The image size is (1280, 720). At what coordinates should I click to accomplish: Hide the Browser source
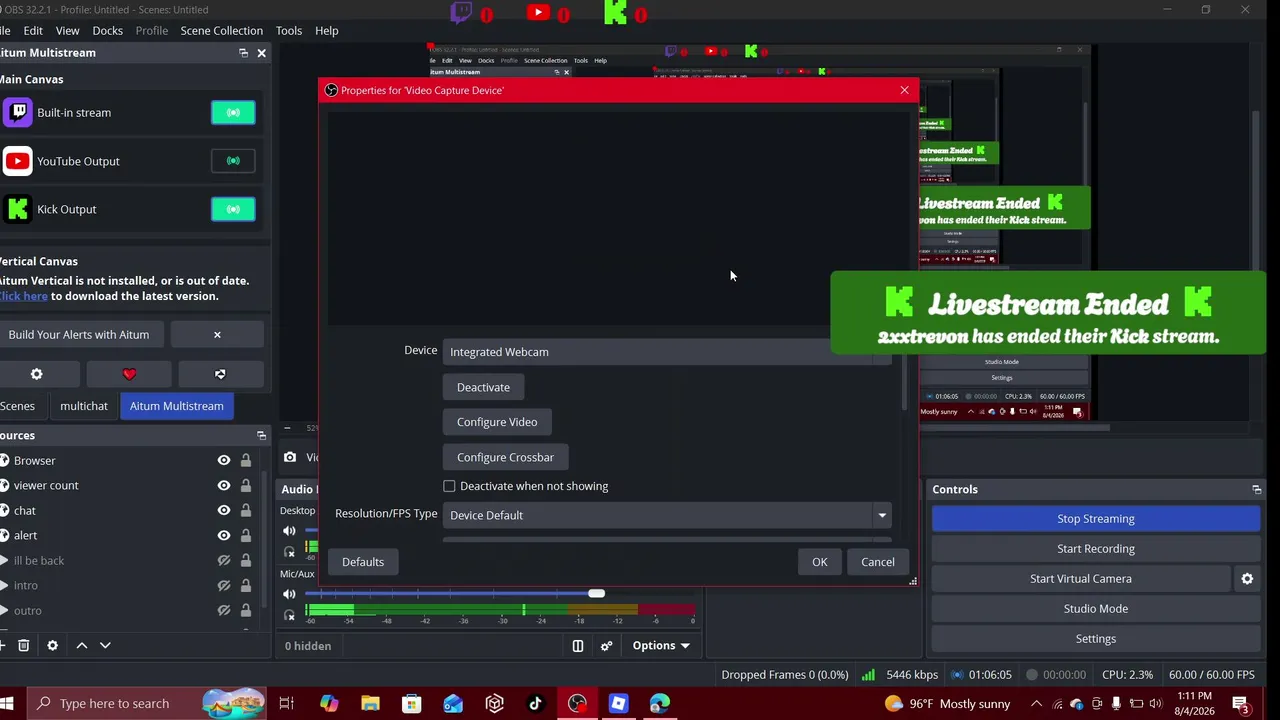[x=223, y=461]
